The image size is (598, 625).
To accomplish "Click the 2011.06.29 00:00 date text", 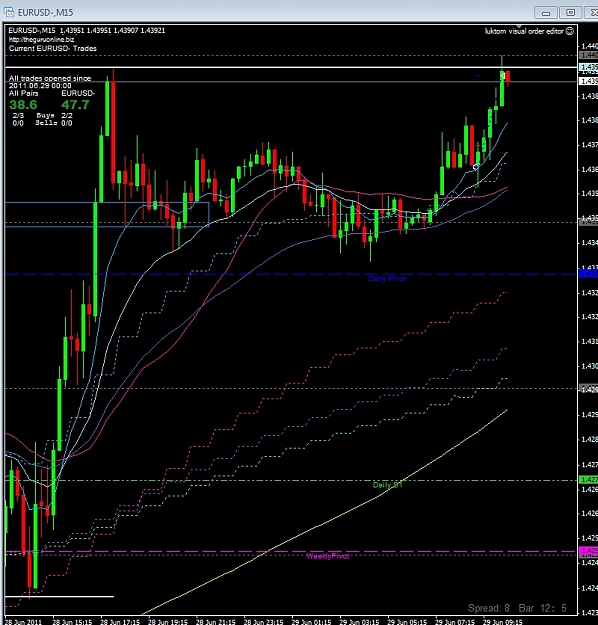I will point(40,86).
